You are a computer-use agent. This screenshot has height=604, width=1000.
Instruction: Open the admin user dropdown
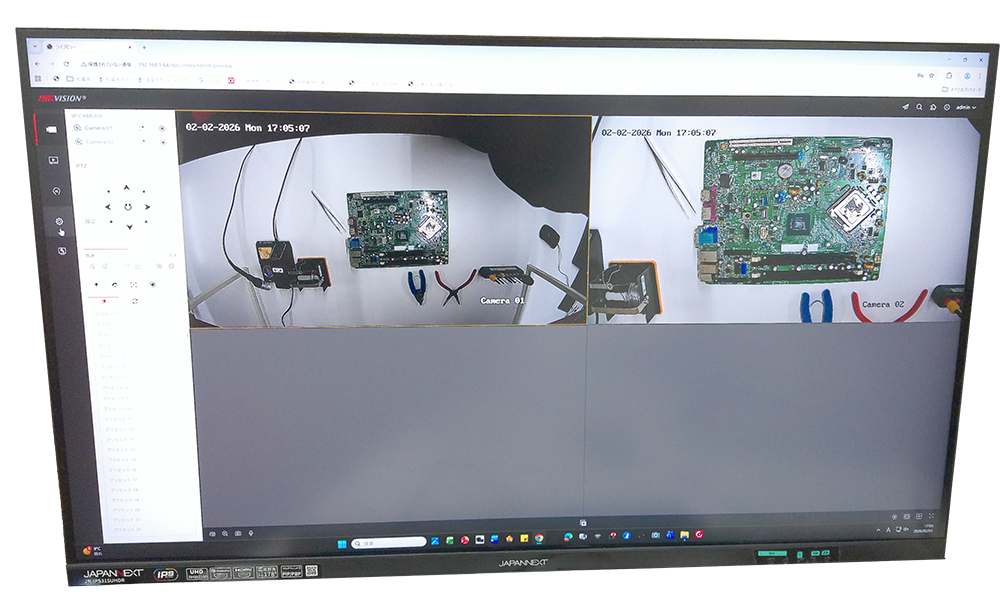[965, 107]
